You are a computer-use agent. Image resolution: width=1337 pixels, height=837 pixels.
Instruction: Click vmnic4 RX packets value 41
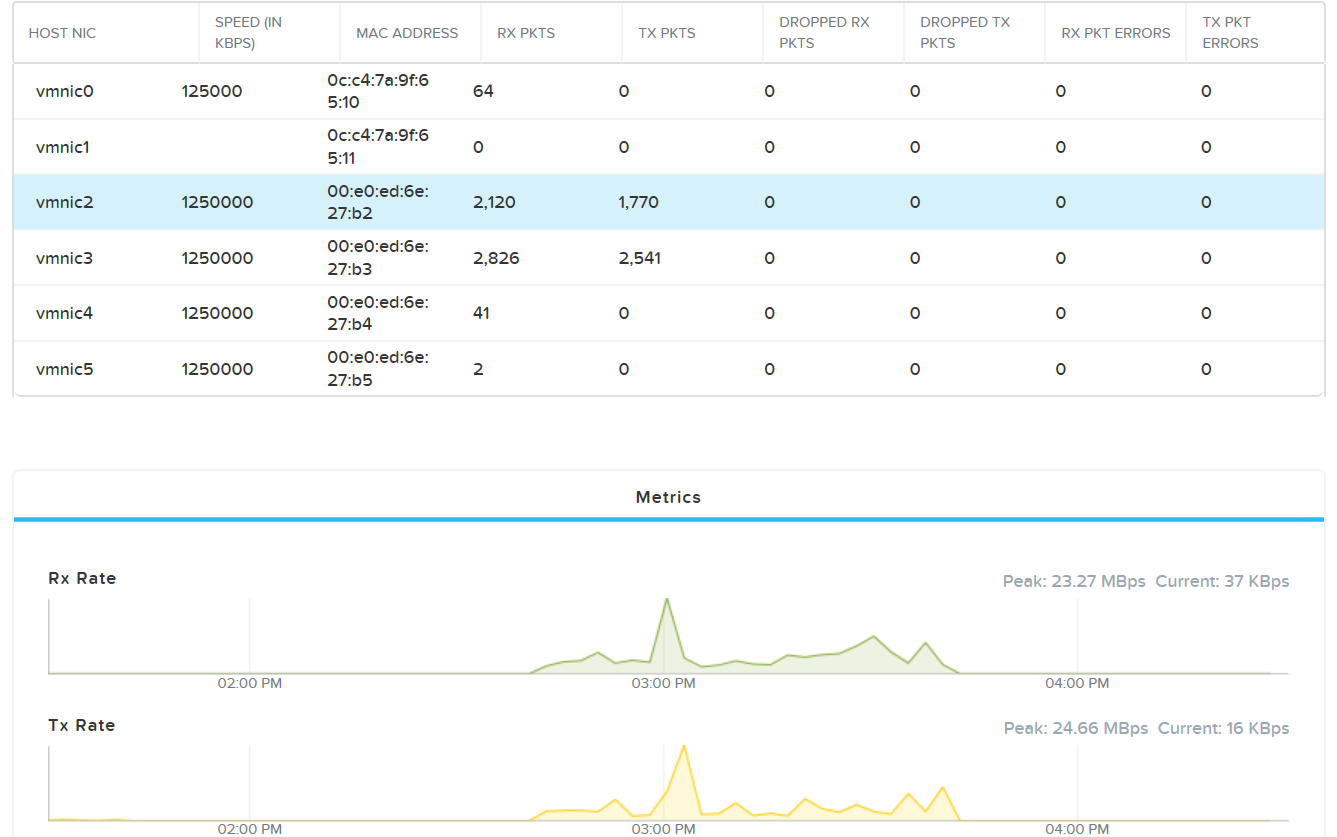tap(482, 313)
